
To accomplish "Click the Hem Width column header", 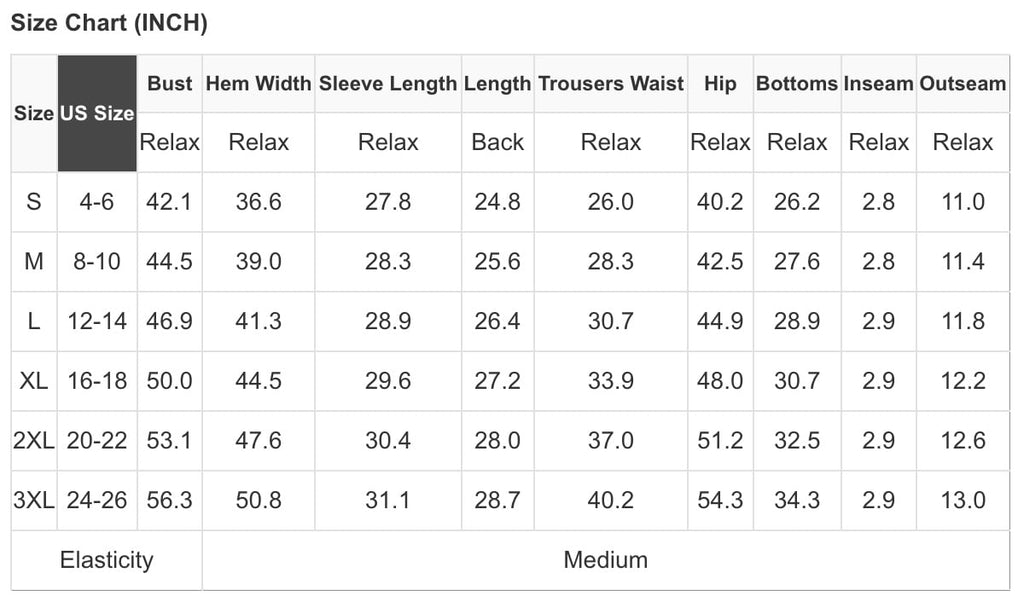I will click(258, 84).
